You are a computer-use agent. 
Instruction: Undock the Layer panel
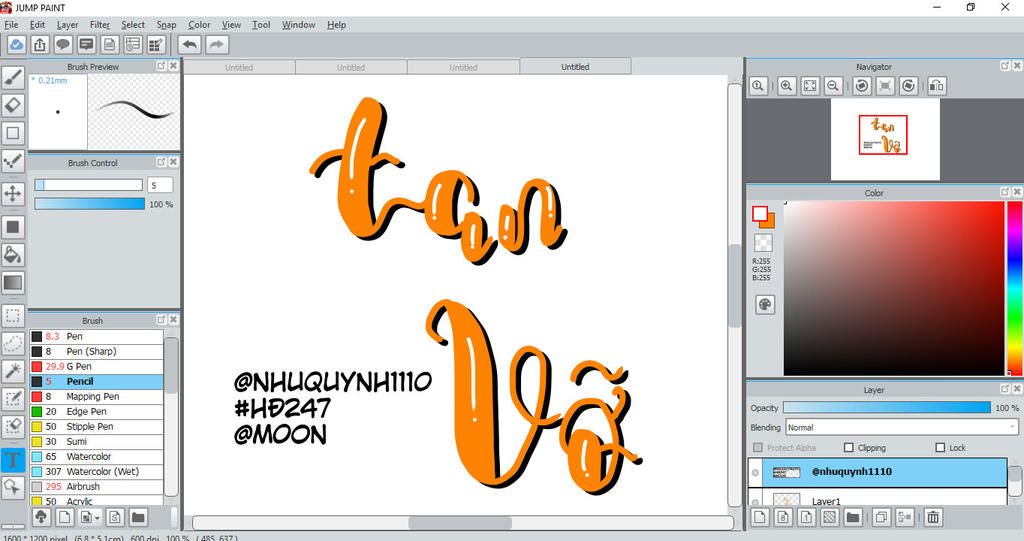click(x=1005, y=389)
